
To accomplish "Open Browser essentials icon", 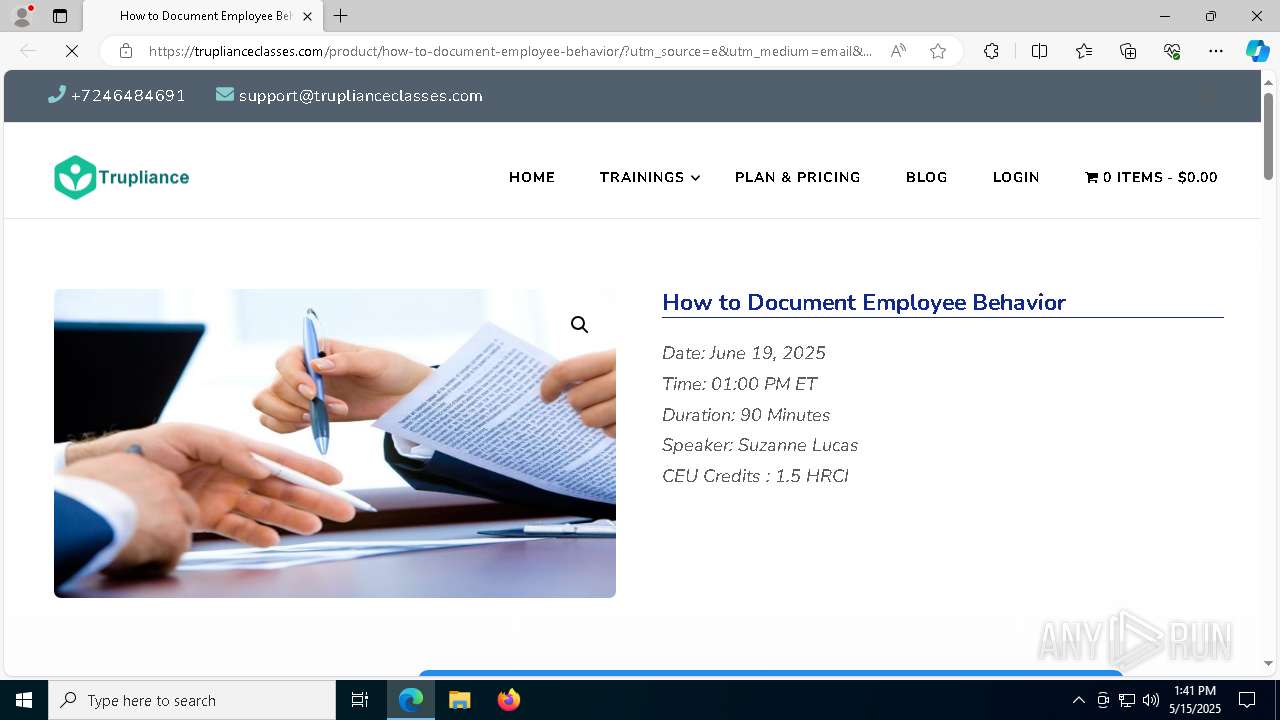I will (x=1172, y=51).
